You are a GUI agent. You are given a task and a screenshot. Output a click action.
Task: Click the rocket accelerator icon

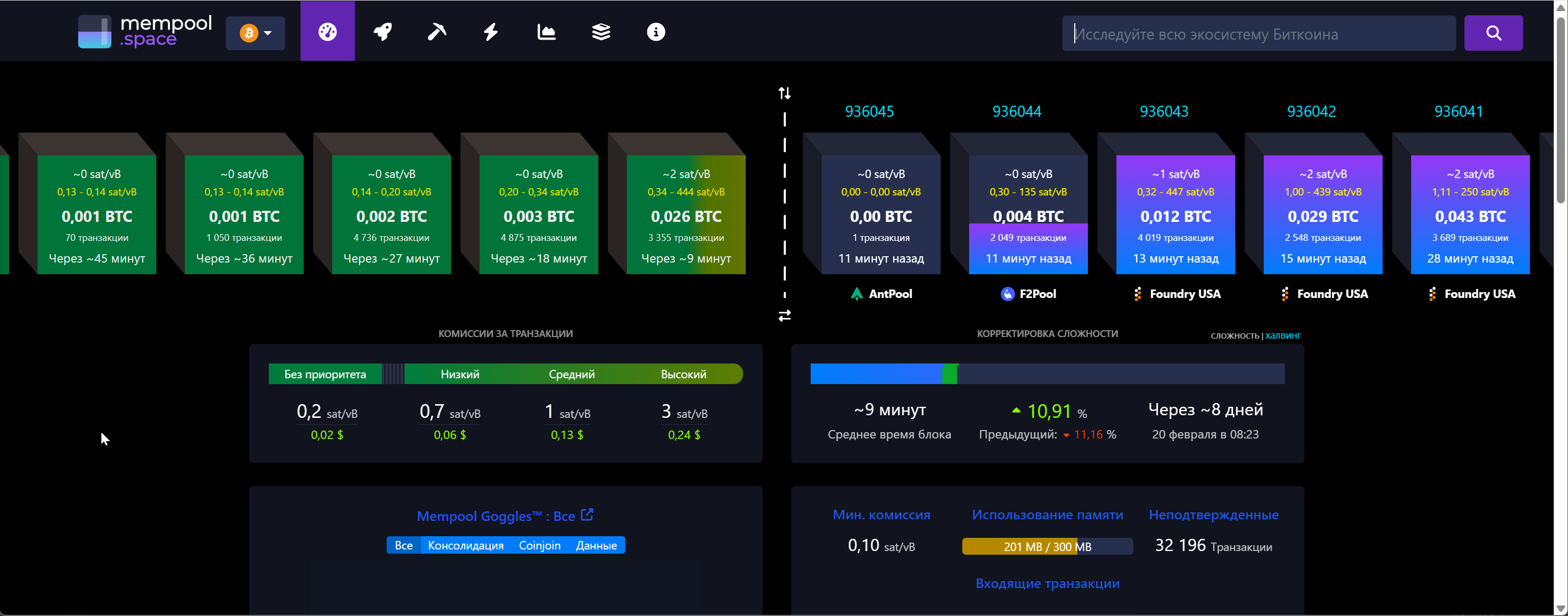pos(382,32)
